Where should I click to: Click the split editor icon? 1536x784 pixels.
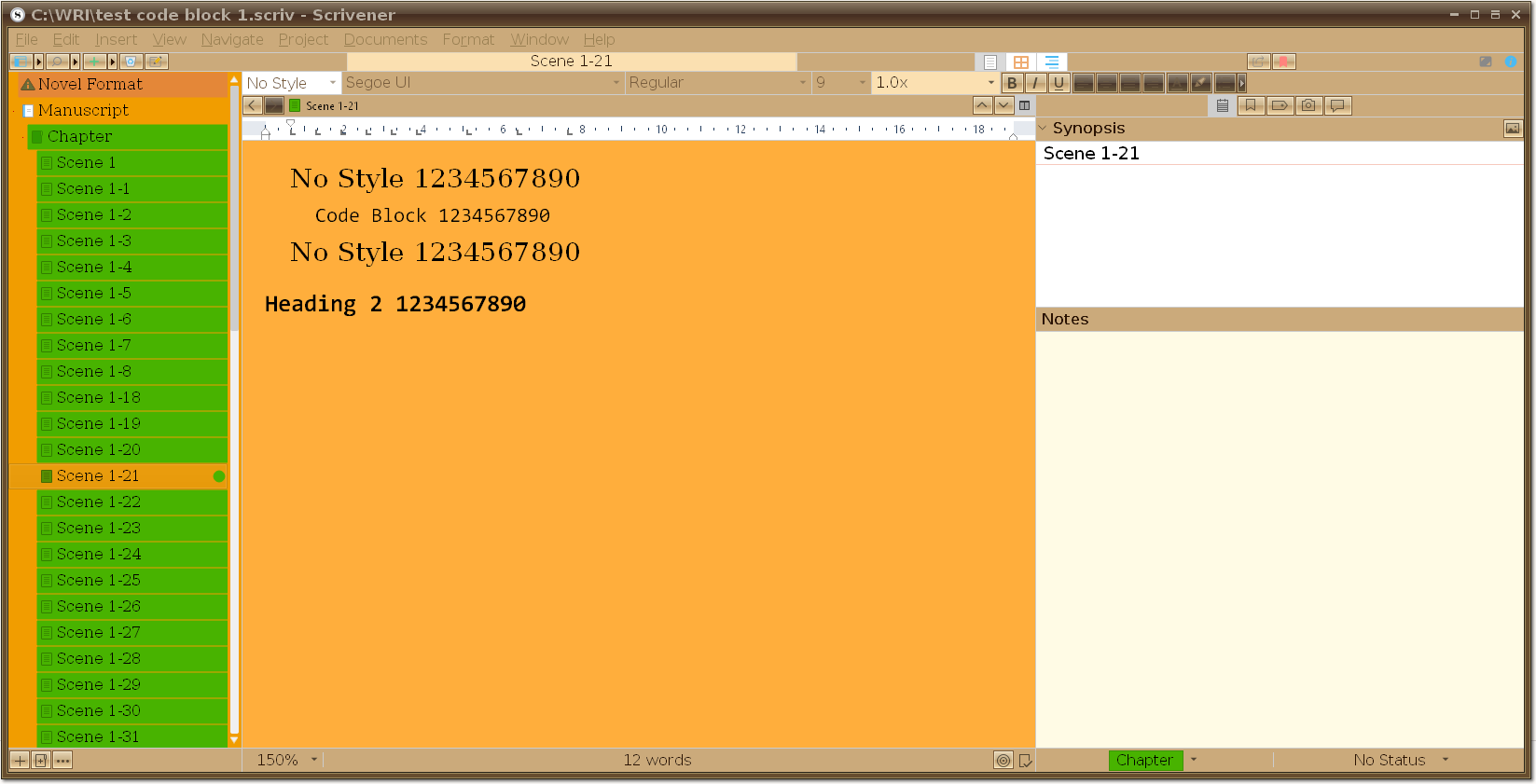(1024, 105)
